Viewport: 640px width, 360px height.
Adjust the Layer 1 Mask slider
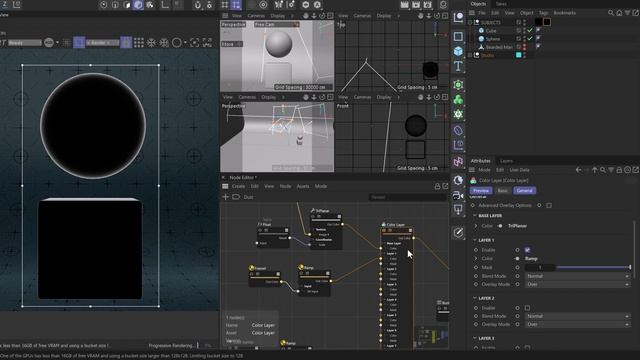click(x=593, y=267)
